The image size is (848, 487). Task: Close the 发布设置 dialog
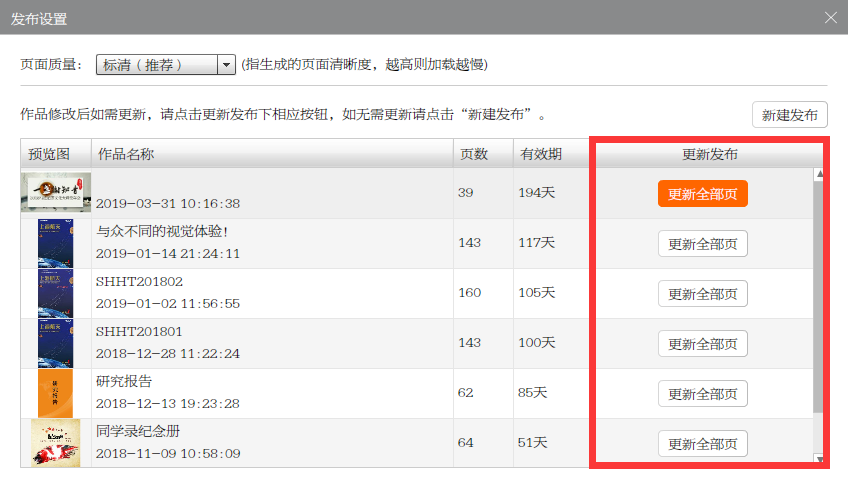(x=829, y=17)
